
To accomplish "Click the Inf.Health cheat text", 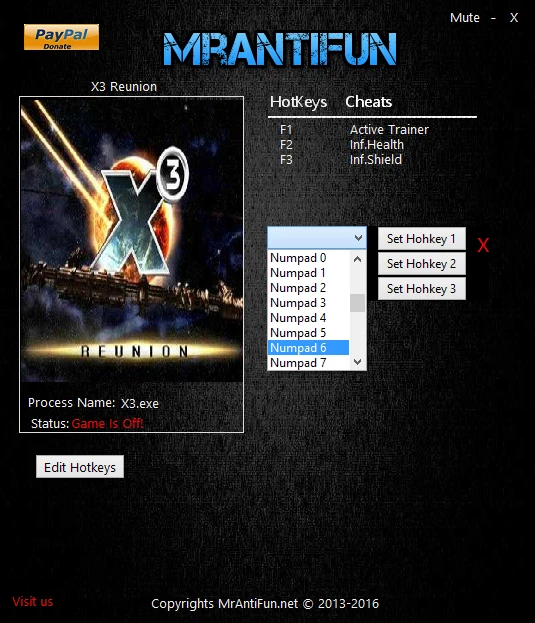I will click(377, 145).
